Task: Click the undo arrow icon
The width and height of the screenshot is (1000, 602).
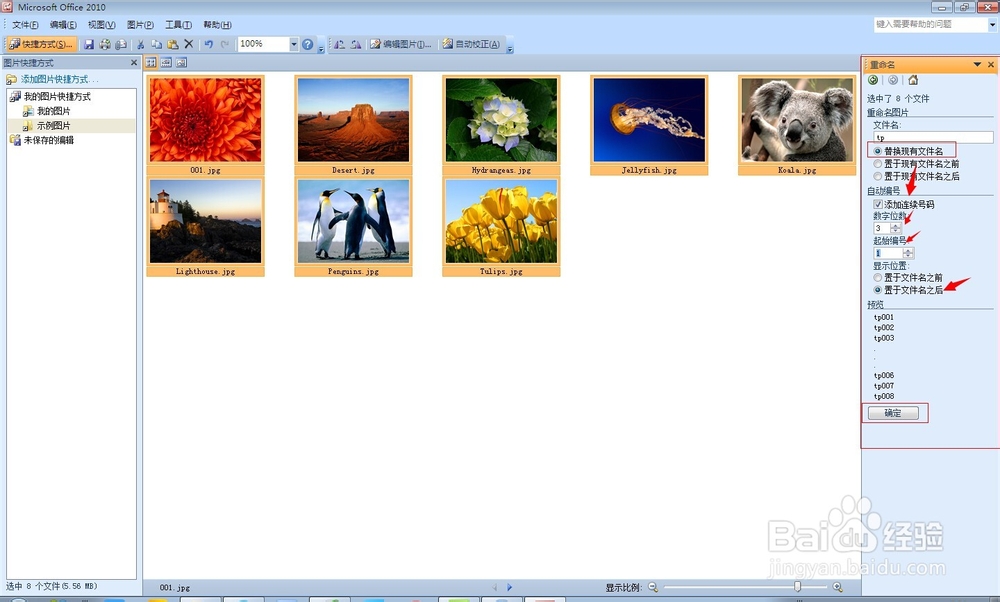Action: click(209, 44)
